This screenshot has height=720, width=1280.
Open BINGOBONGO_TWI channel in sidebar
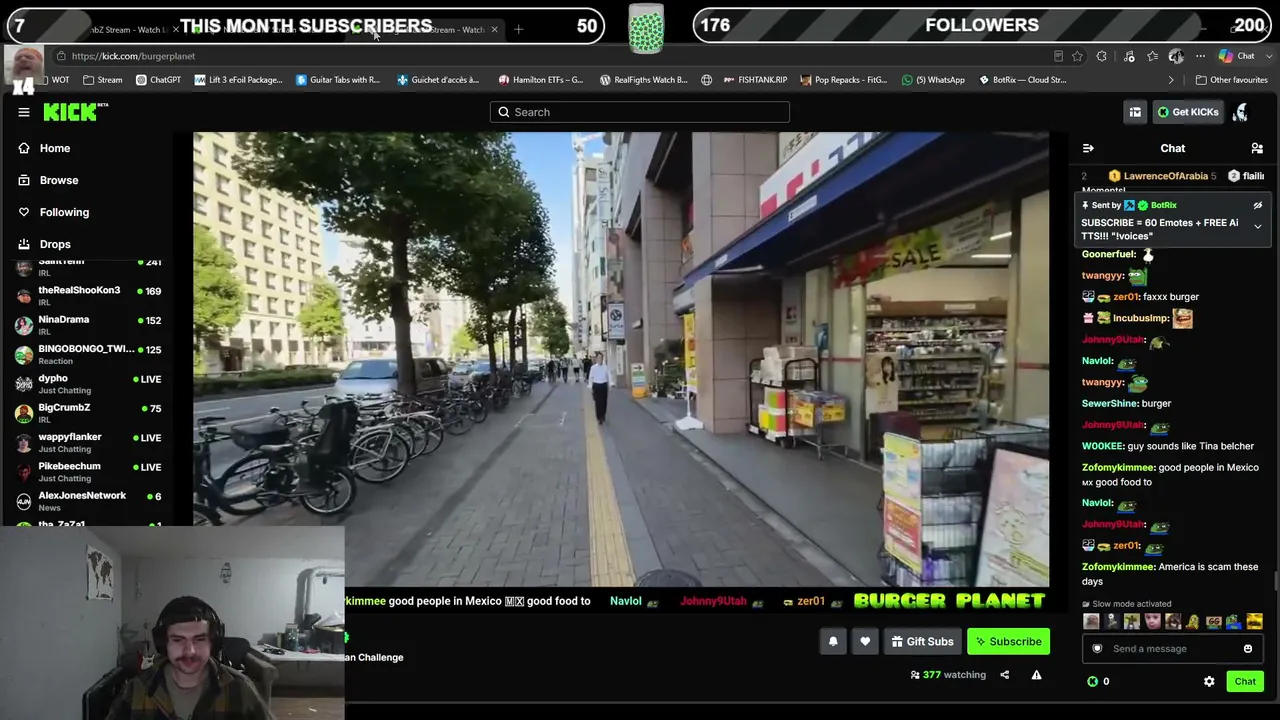(89, 354)
